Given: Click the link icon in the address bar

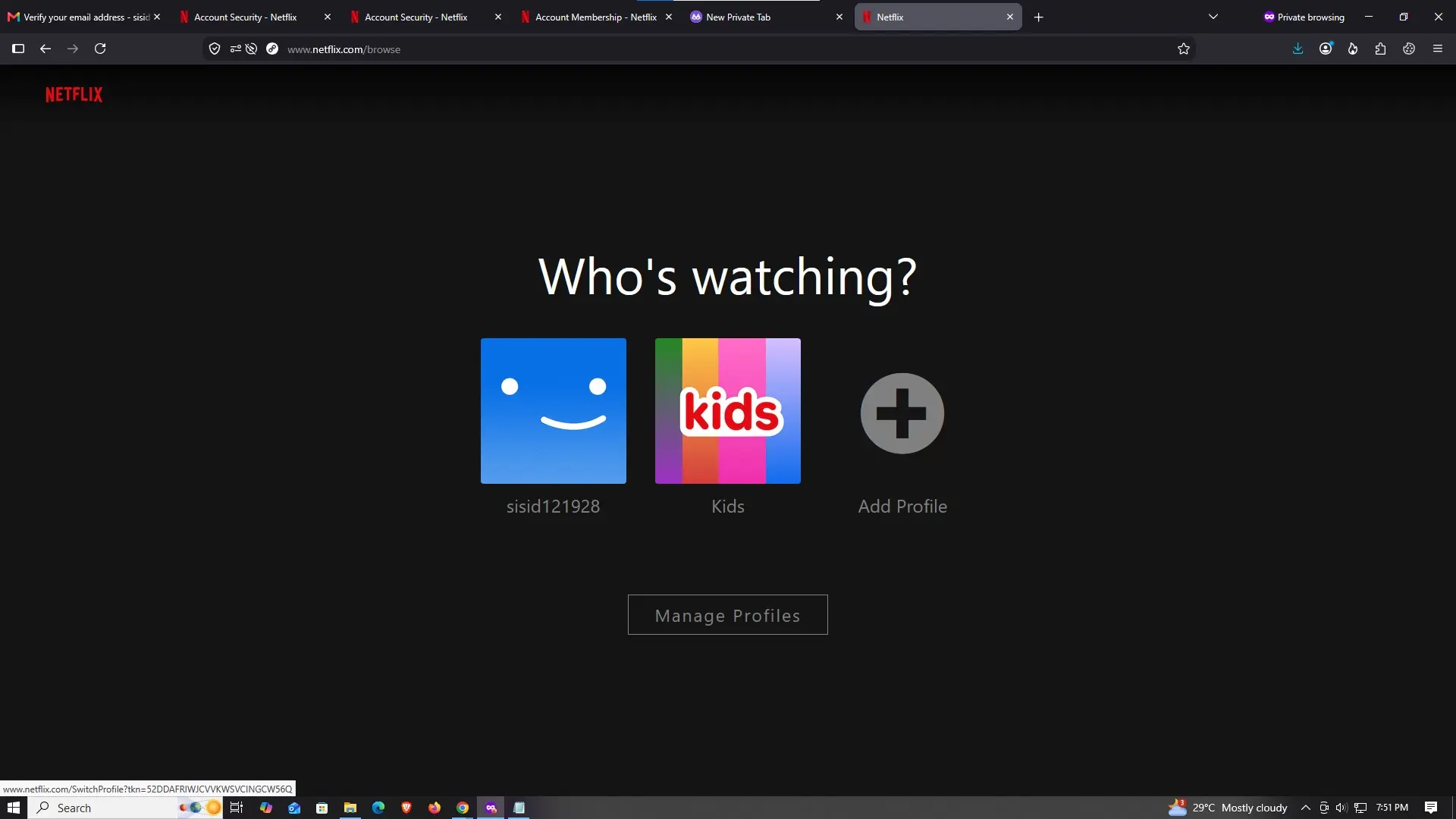Looking at the screenshot, I should (272, 49).
